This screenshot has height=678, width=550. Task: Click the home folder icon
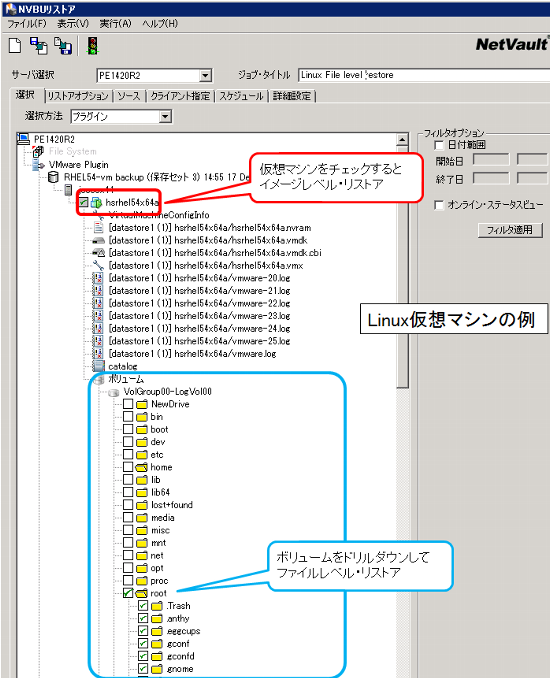click(x=142, y=467)
